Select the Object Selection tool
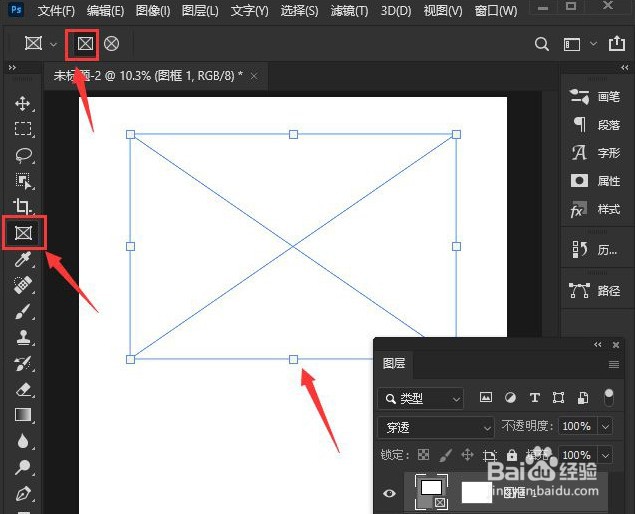Screen dimensions: 635x514 coord(23,181)
